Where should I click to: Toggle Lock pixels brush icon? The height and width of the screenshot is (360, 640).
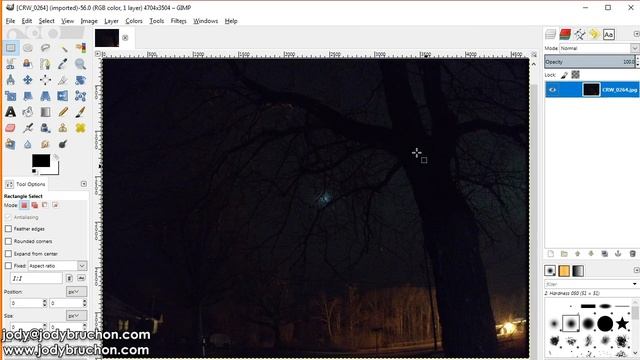click(564, 75)
